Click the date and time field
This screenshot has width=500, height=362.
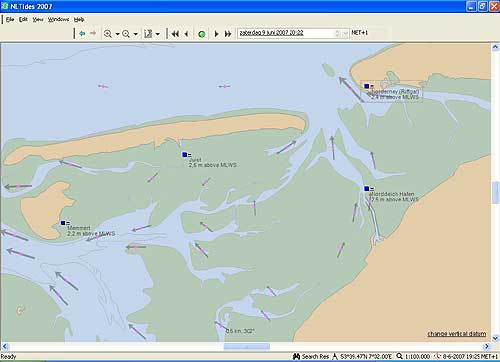pyautogui.click(x=288, y=33)
